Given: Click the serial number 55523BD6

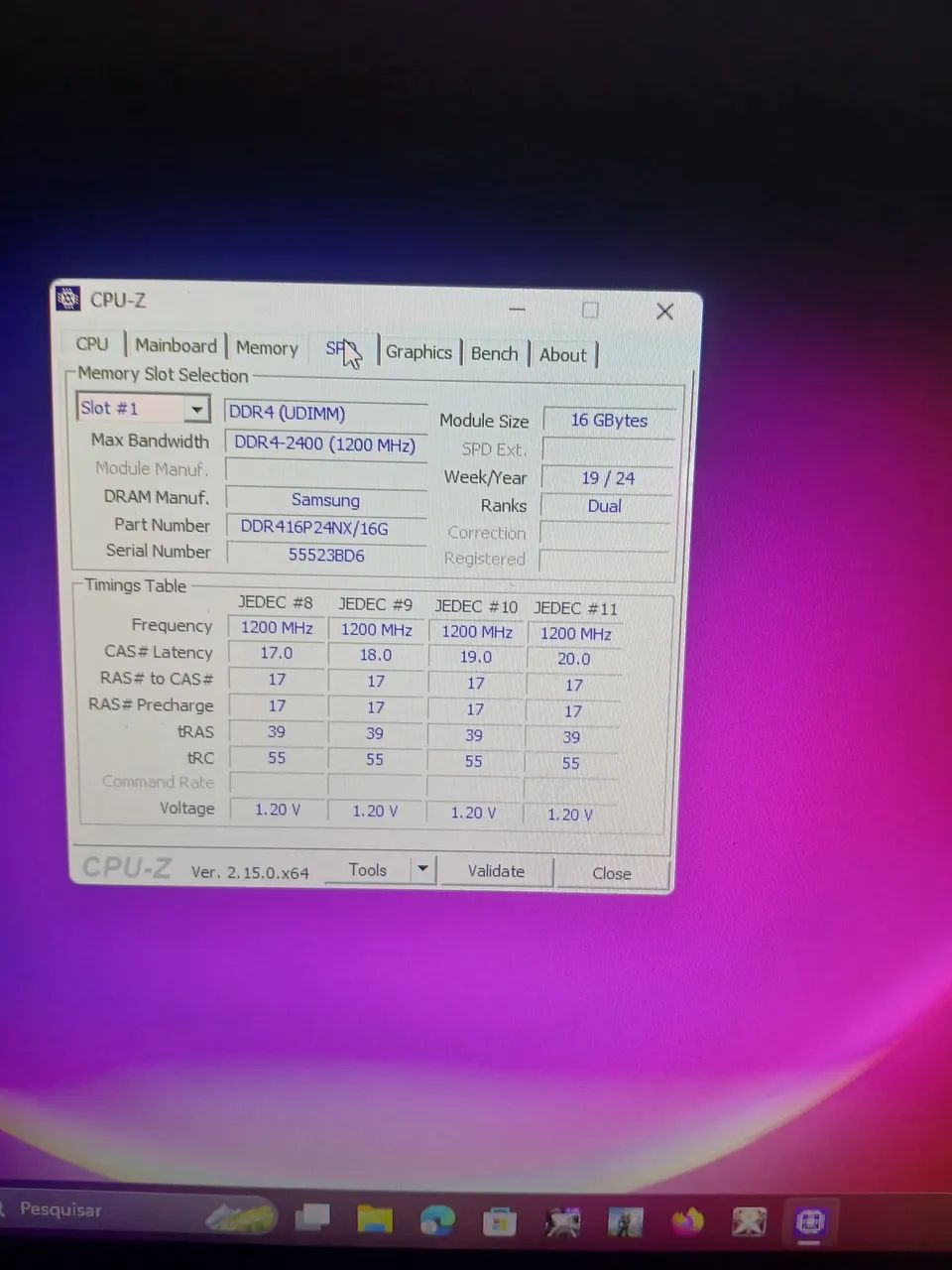Looking at the screenshot, I should pos(326,555).
